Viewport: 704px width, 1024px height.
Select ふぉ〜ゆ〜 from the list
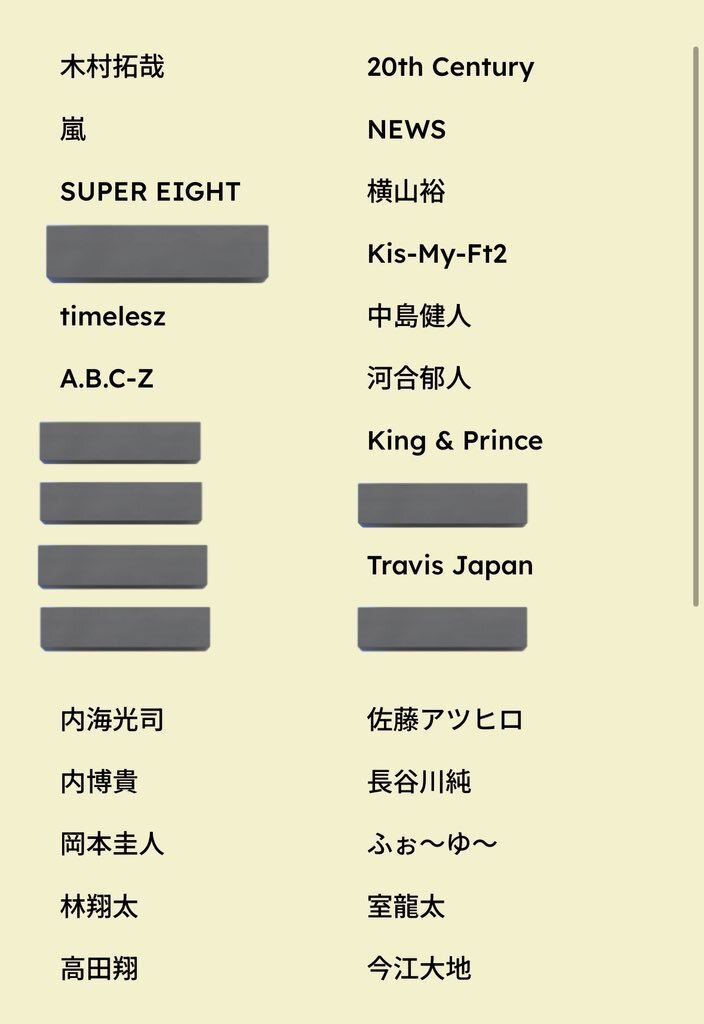click(432, 844)
